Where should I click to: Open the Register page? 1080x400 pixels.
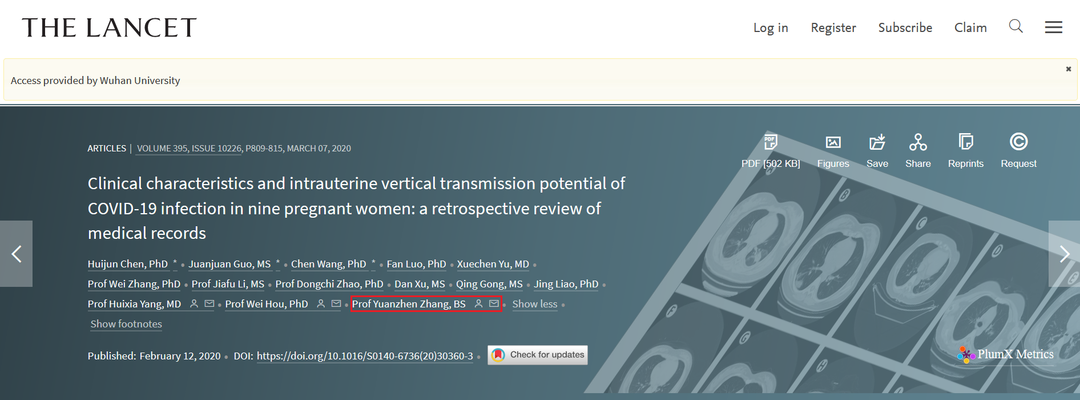[x=833, y=28]
